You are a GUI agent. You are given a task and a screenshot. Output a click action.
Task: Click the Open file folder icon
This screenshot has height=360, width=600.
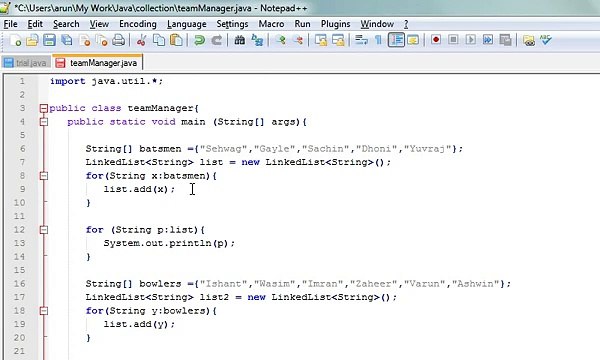coord(33,40)
